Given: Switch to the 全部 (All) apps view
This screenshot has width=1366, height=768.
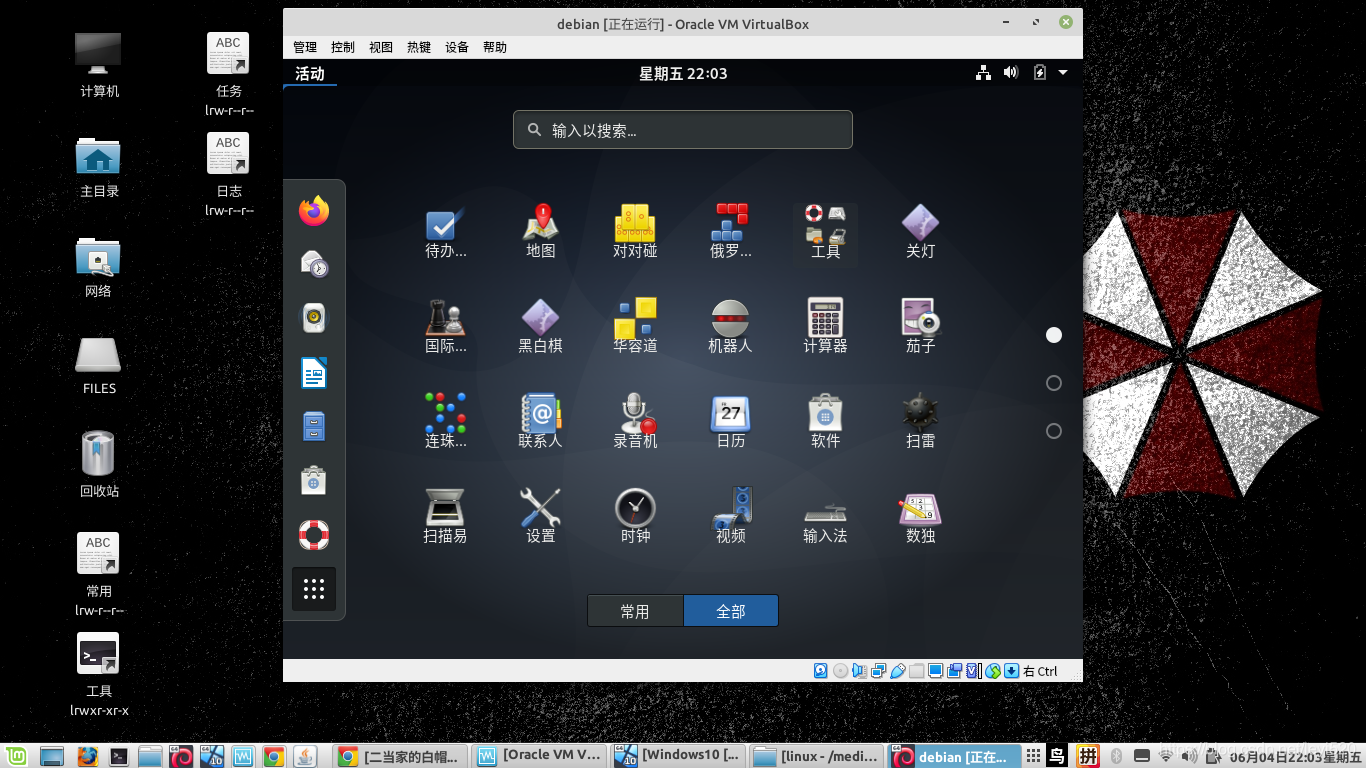Looking at the screenshot, I should tap(731, 611).
